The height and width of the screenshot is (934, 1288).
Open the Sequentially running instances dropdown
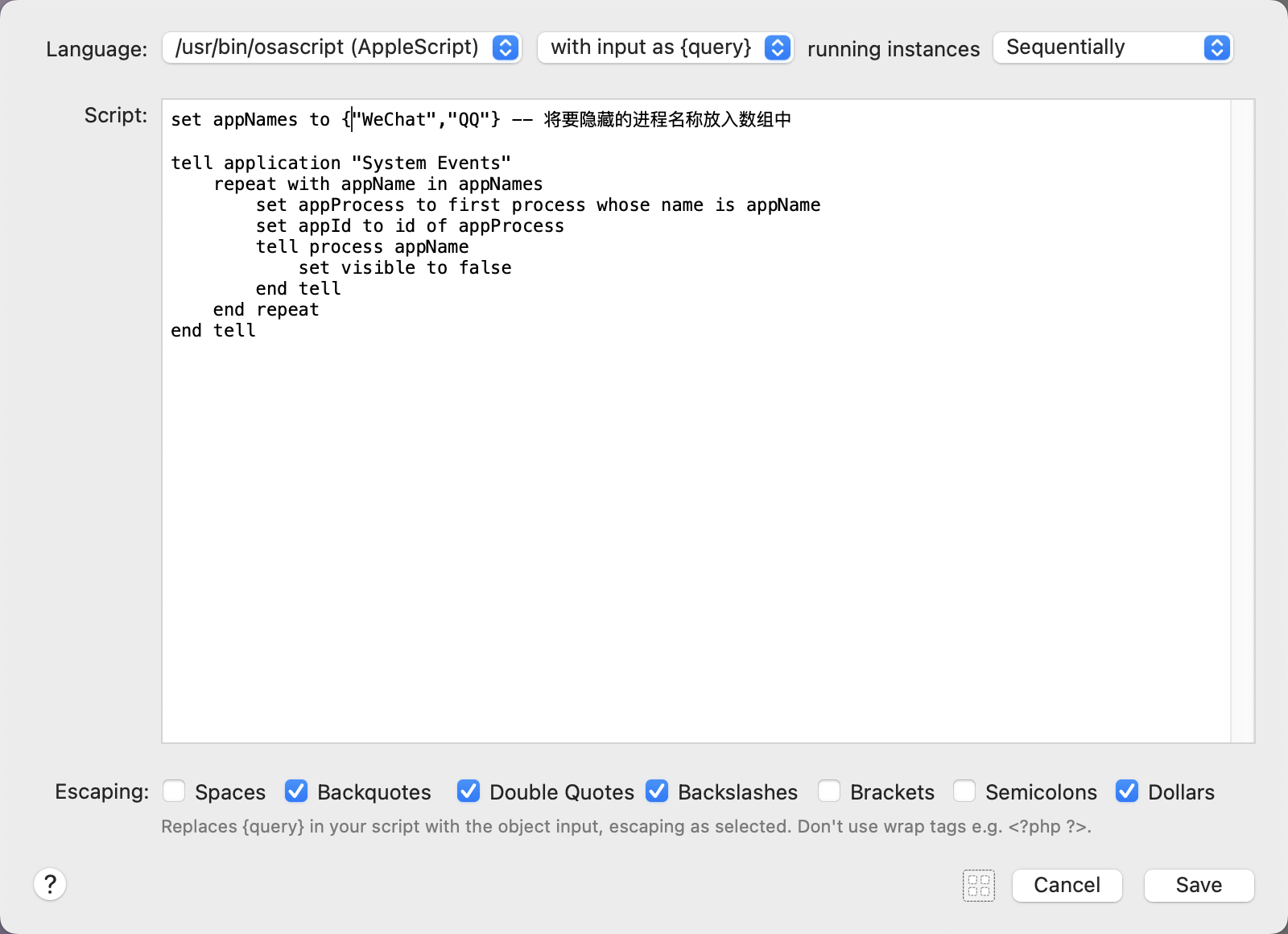[x=1113, y=48]
